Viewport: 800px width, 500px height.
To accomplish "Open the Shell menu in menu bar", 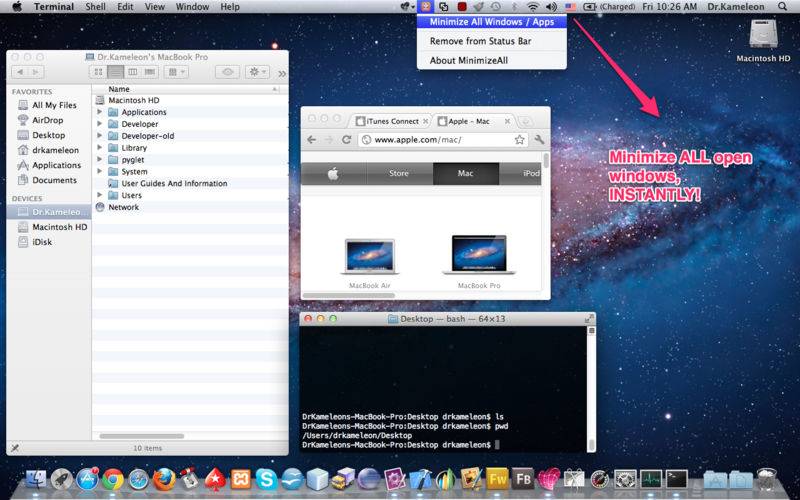I will (x=95, y=7).
